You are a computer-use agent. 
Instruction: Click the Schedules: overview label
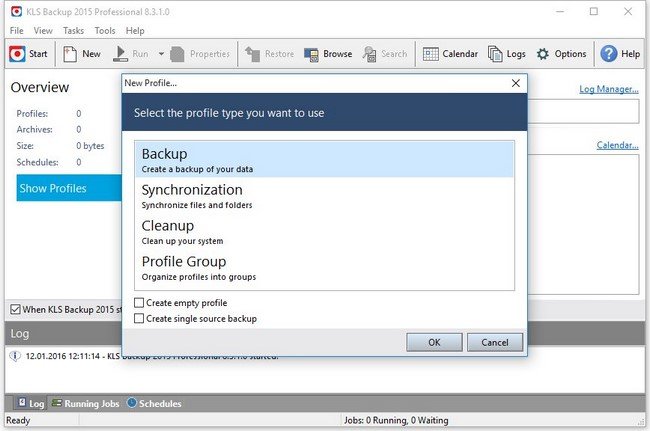pos(37,162)
